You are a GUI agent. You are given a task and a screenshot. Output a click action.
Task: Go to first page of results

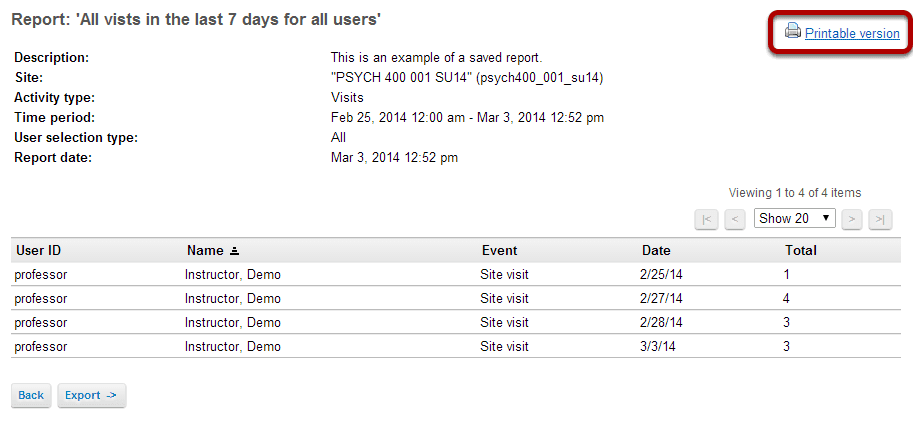pyautogui.click(x=706, y=220)
